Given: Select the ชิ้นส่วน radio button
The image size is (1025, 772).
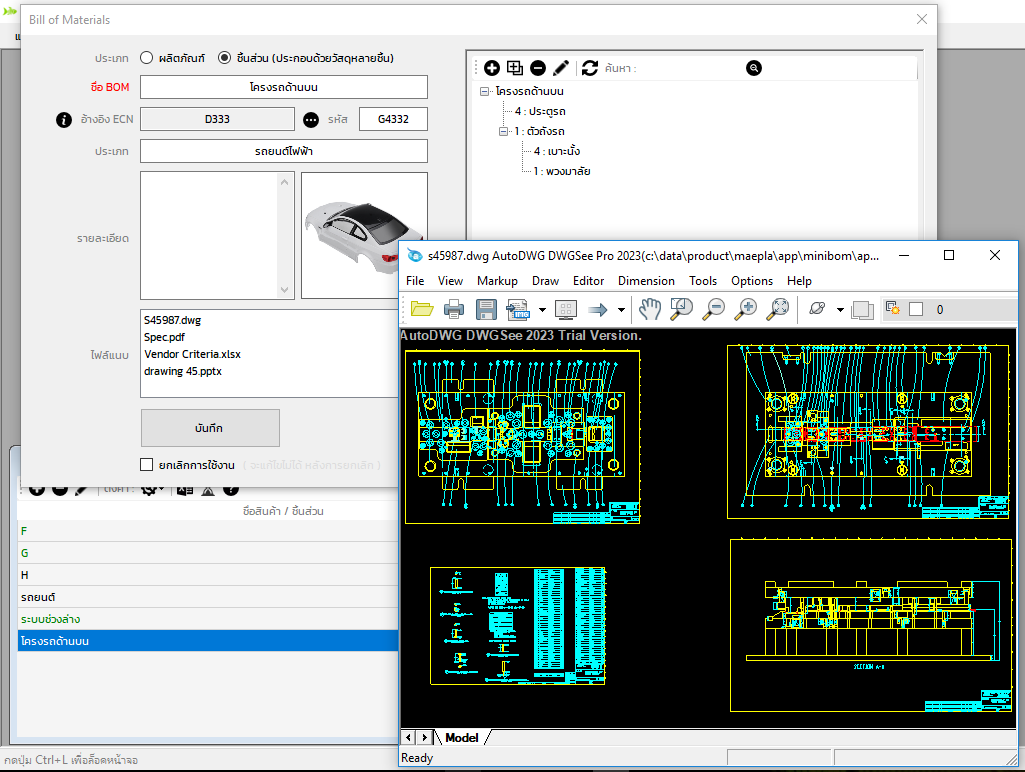Looking at the screenshot, I should click(x=224, y=58).
